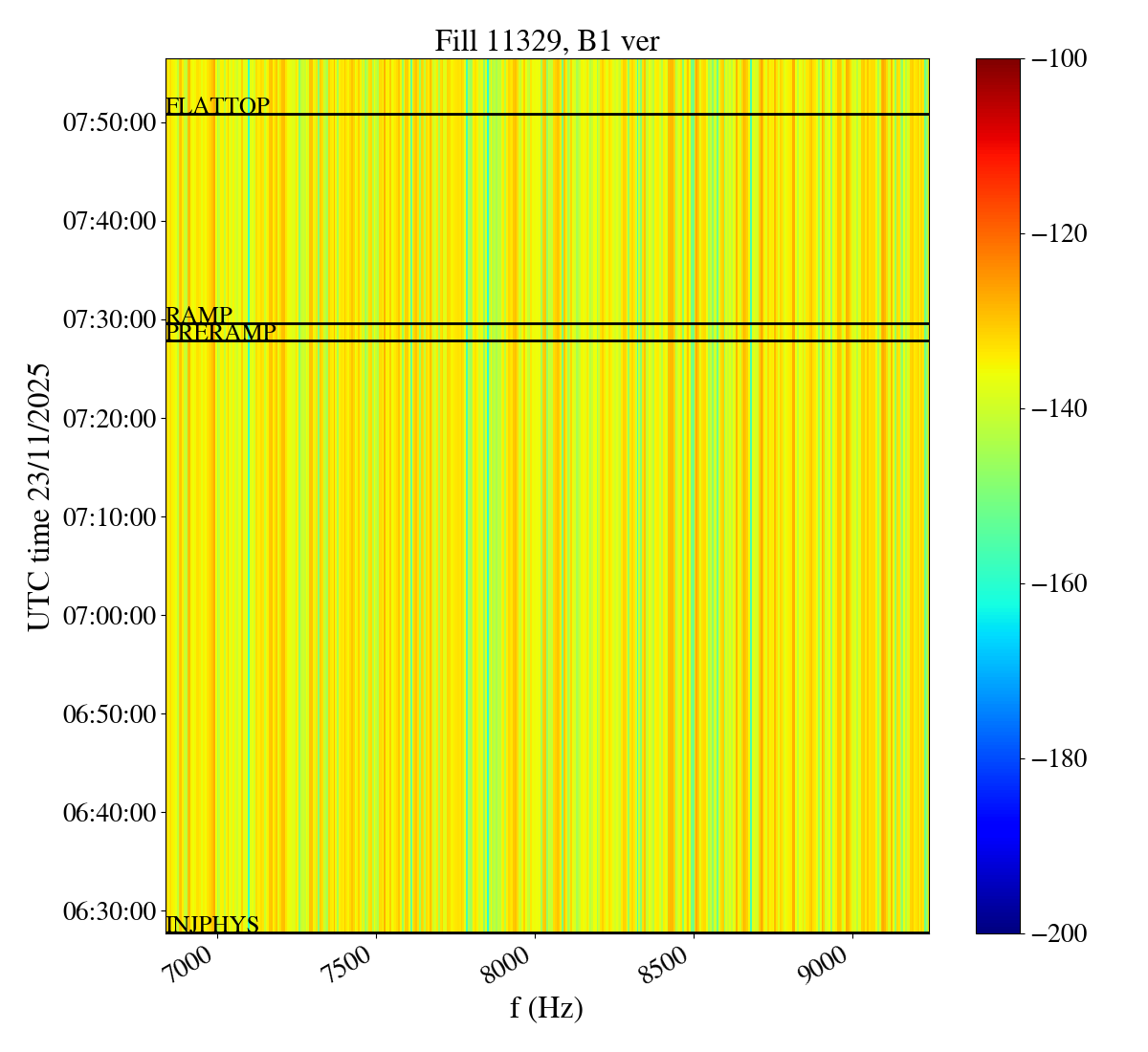
Task: Click the 07:50:00 time tick label
Action: [109, 122]
